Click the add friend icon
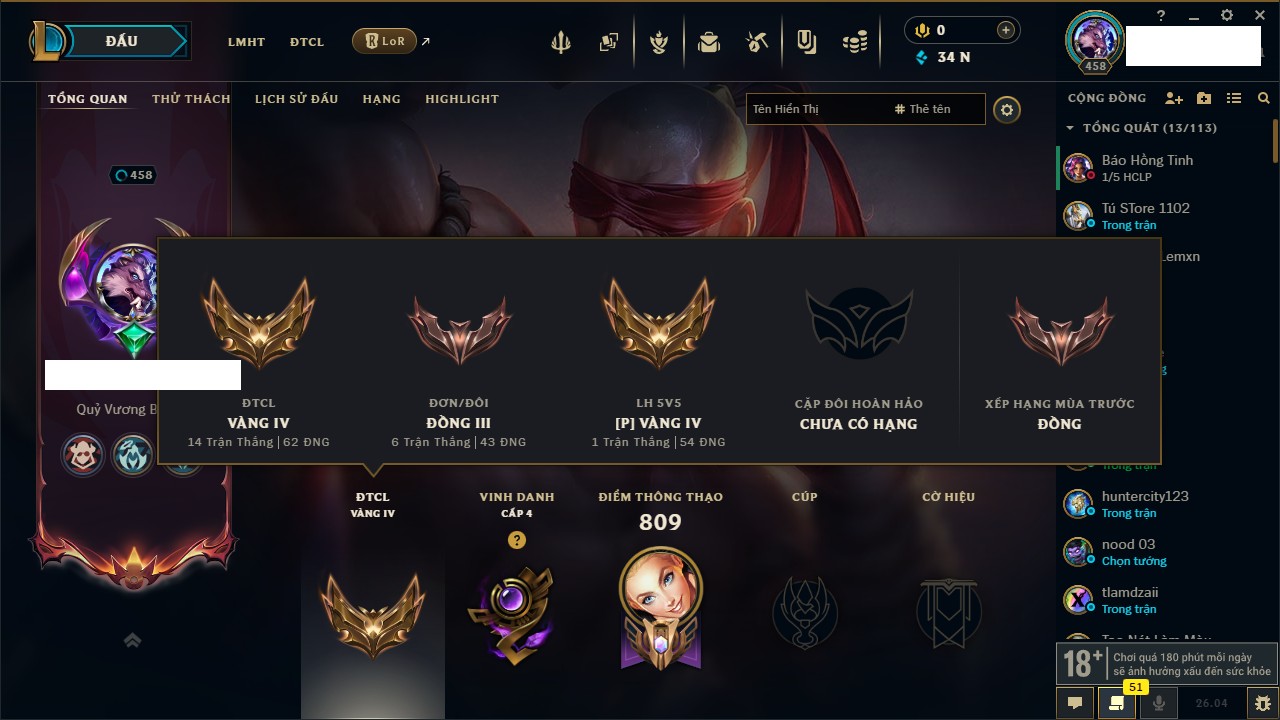 (x=1174, y=98)
